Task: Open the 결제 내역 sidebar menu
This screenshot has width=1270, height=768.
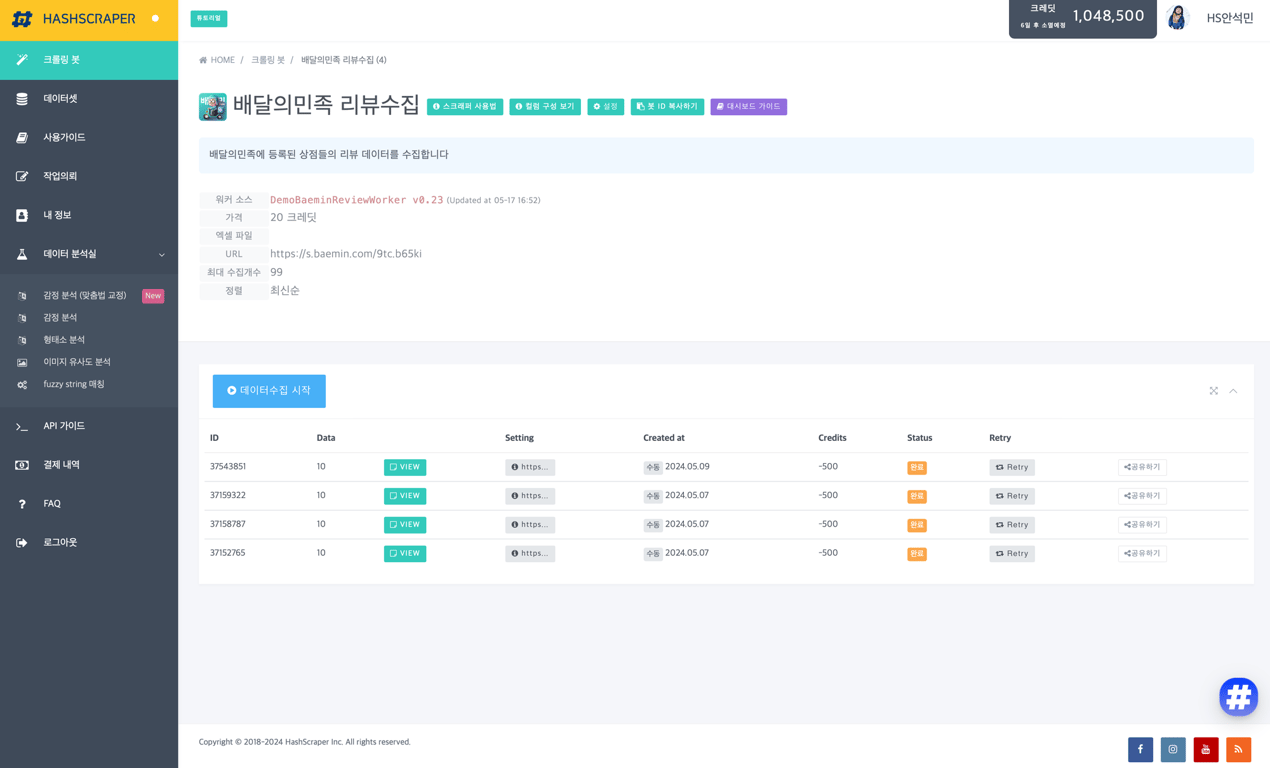Action: (89, 466)
